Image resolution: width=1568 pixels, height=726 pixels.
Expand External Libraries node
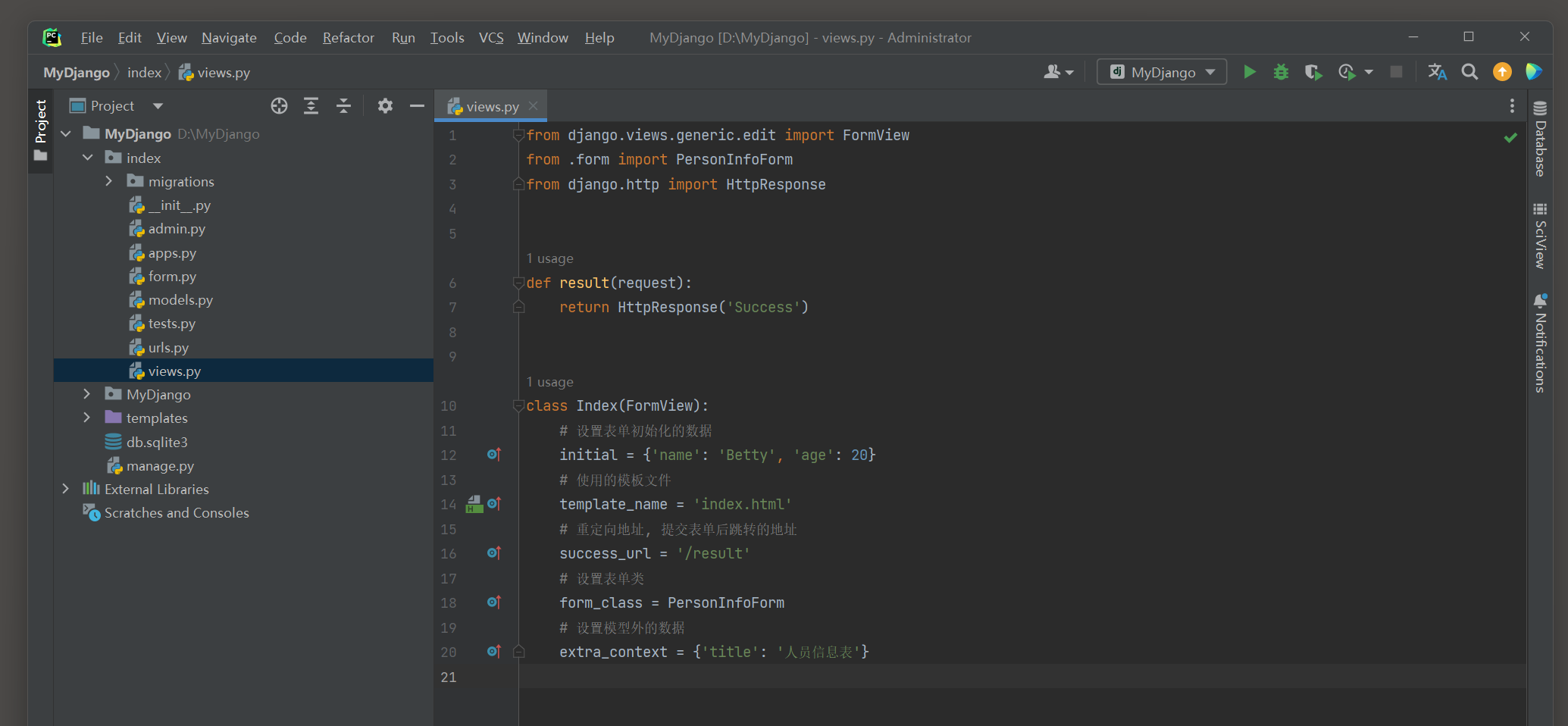coord(66,489)
